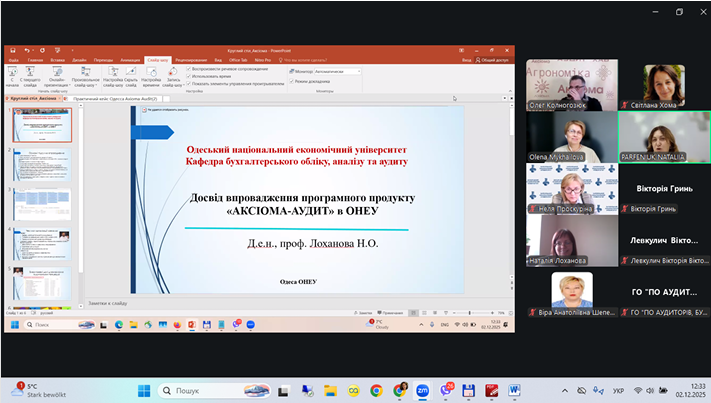Click the PowerPoint zoom slider

click(x=472, y=313)
